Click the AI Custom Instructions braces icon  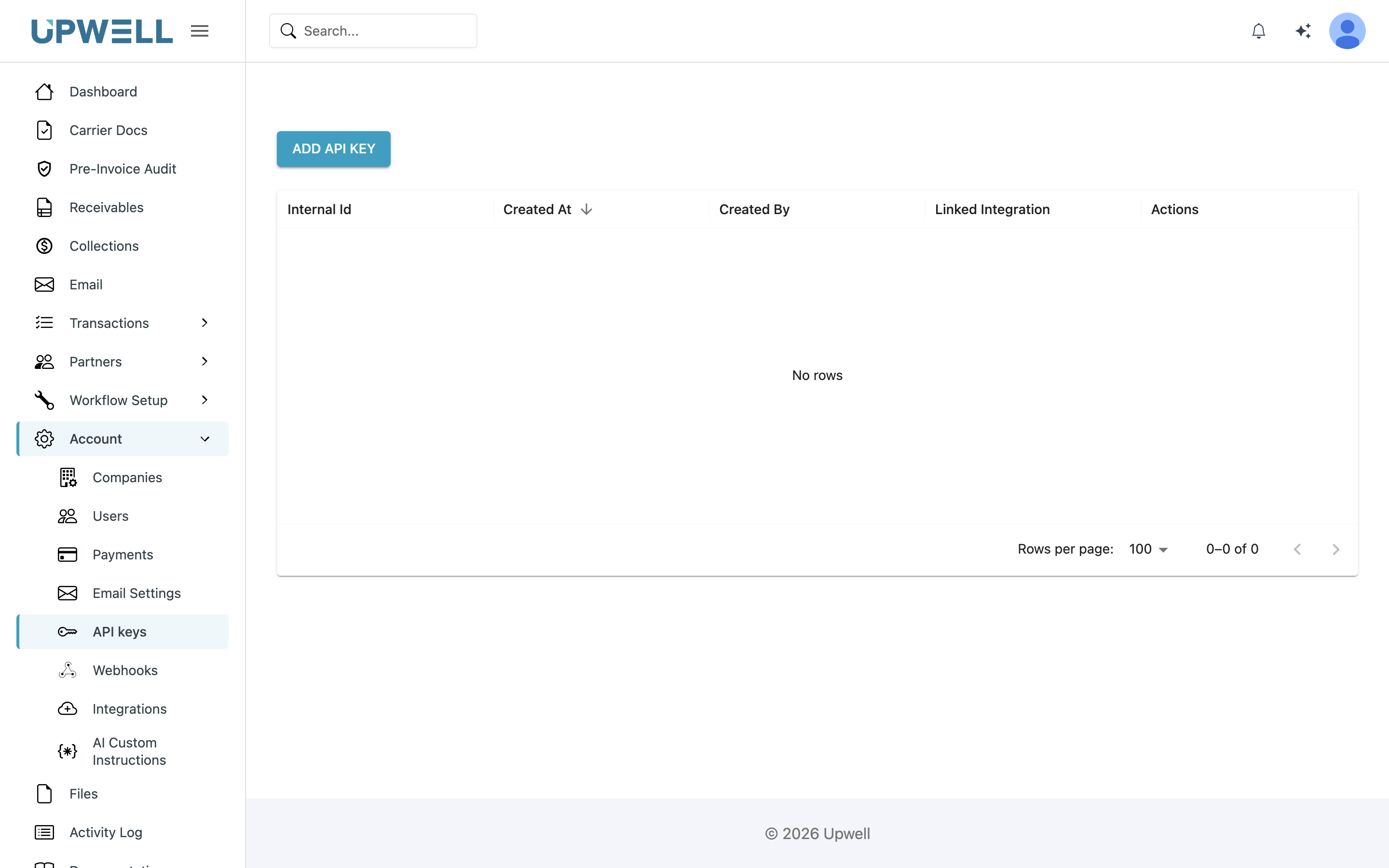pyautogui.click(x=68, y=751)
